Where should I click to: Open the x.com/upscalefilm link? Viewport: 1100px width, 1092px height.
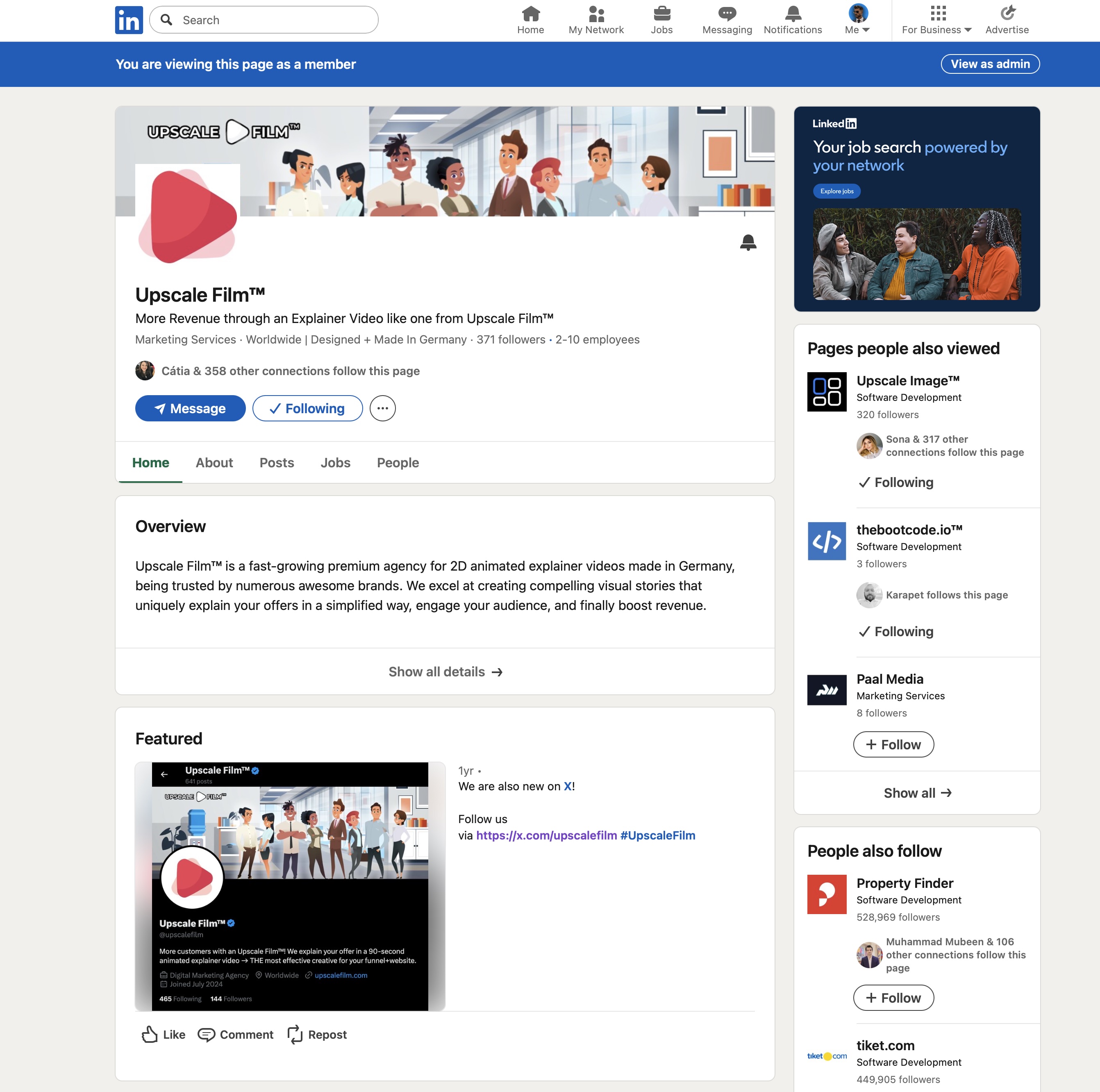click(546, 835)
